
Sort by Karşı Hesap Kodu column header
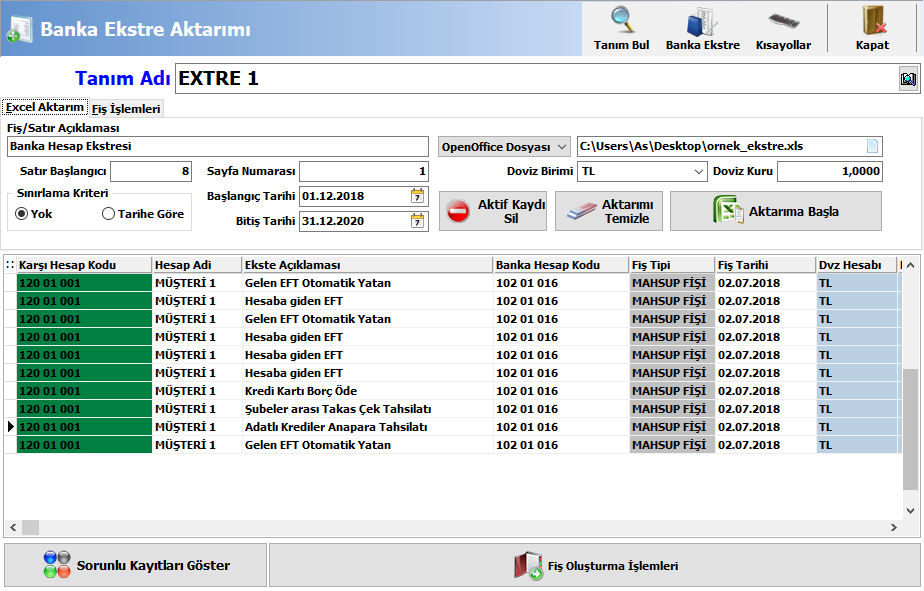click(x=84, y=265)
